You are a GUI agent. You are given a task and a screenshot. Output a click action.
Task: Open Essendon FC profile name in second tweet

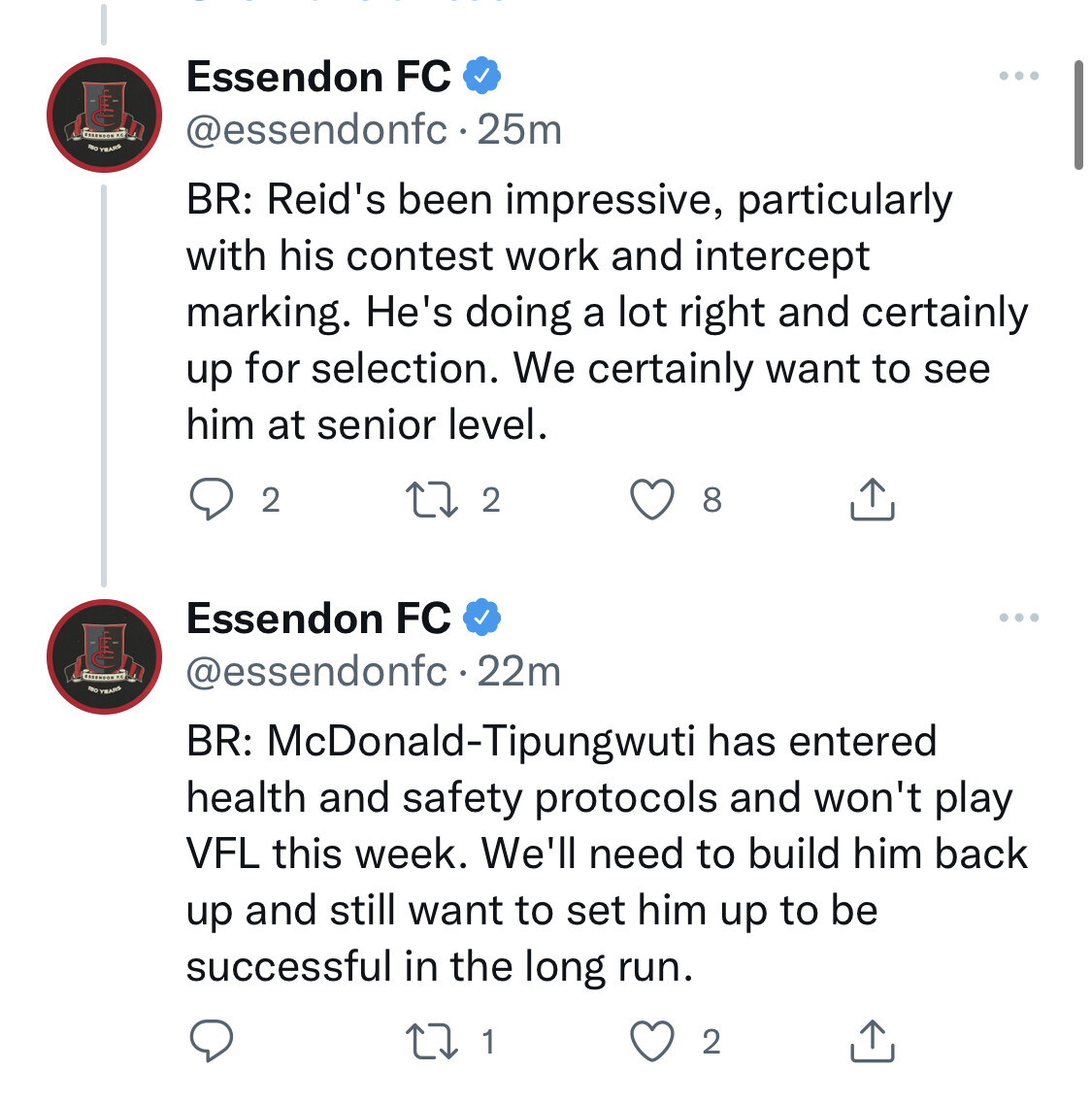click(318, 619)
